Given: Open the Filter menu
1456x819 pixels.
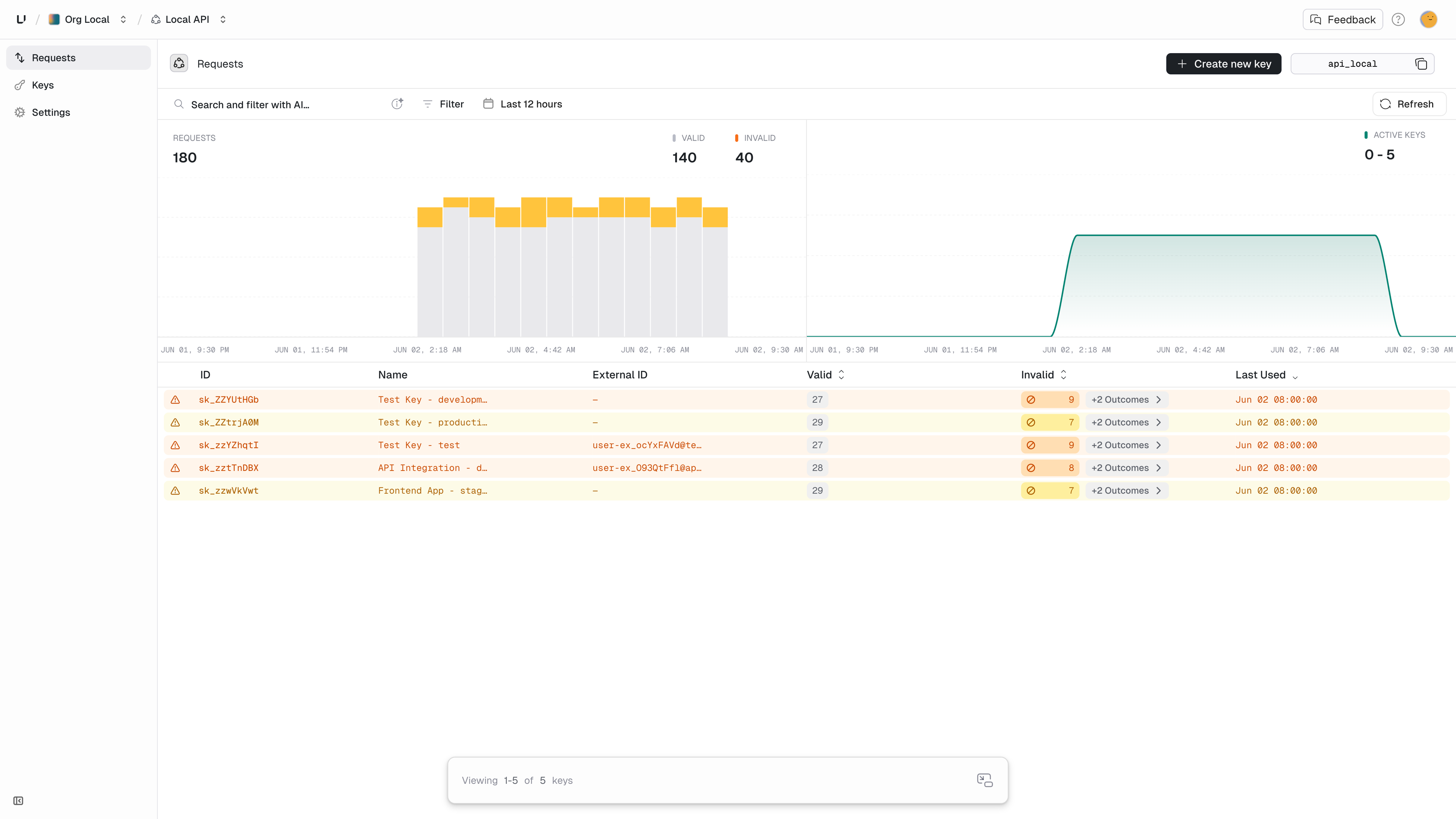Looking at the screenshot, I should (444, 104).
